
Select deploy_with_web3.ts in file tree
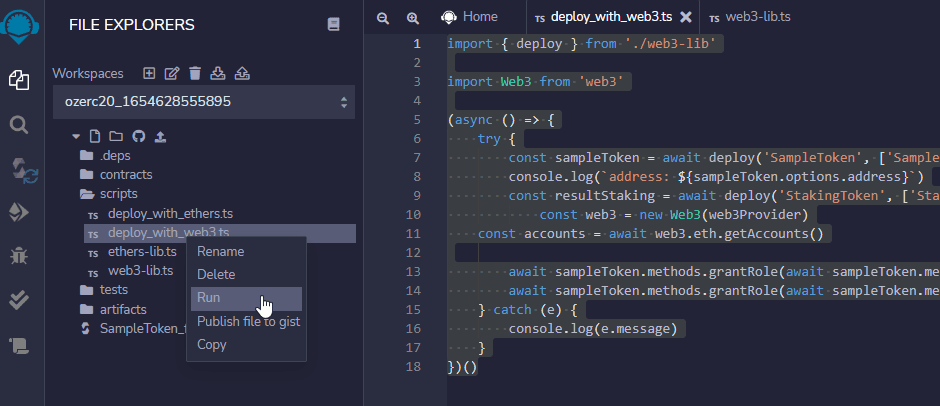(x=220, y=233)
